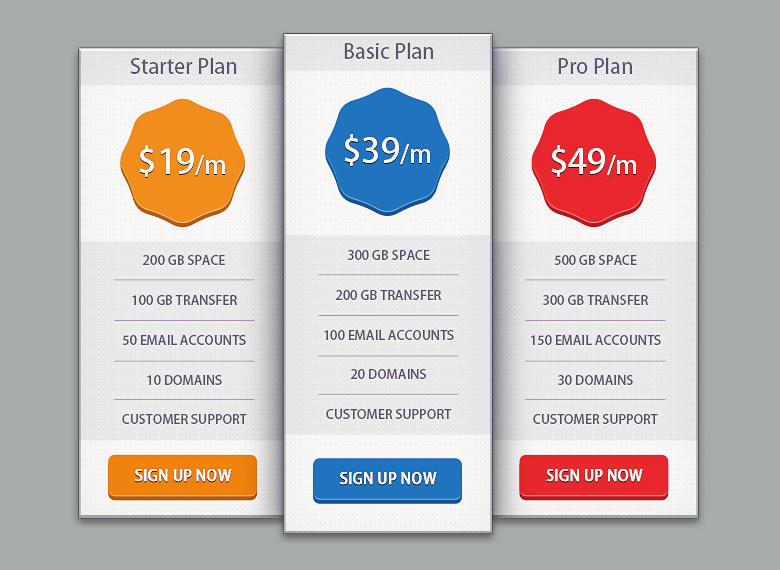Click the 500 GB Space feature row

click(x=595, y=260)
